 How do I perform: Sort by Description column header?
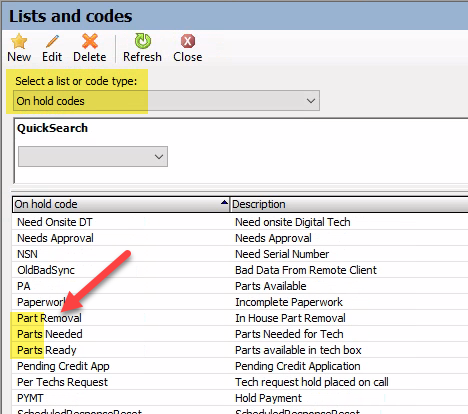(x=349, y=204)
